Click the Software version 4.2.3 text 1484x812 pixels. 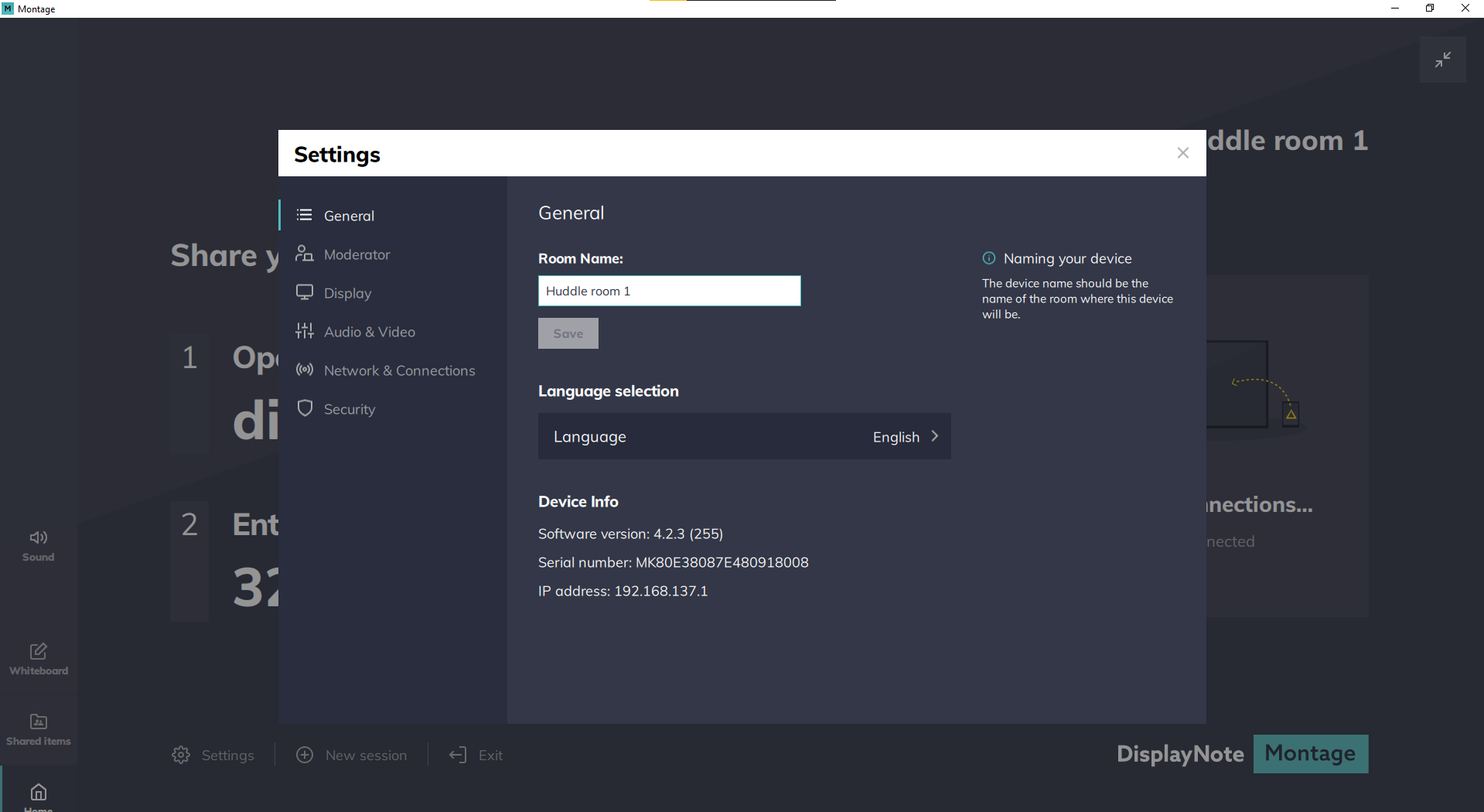coord(631,534)
